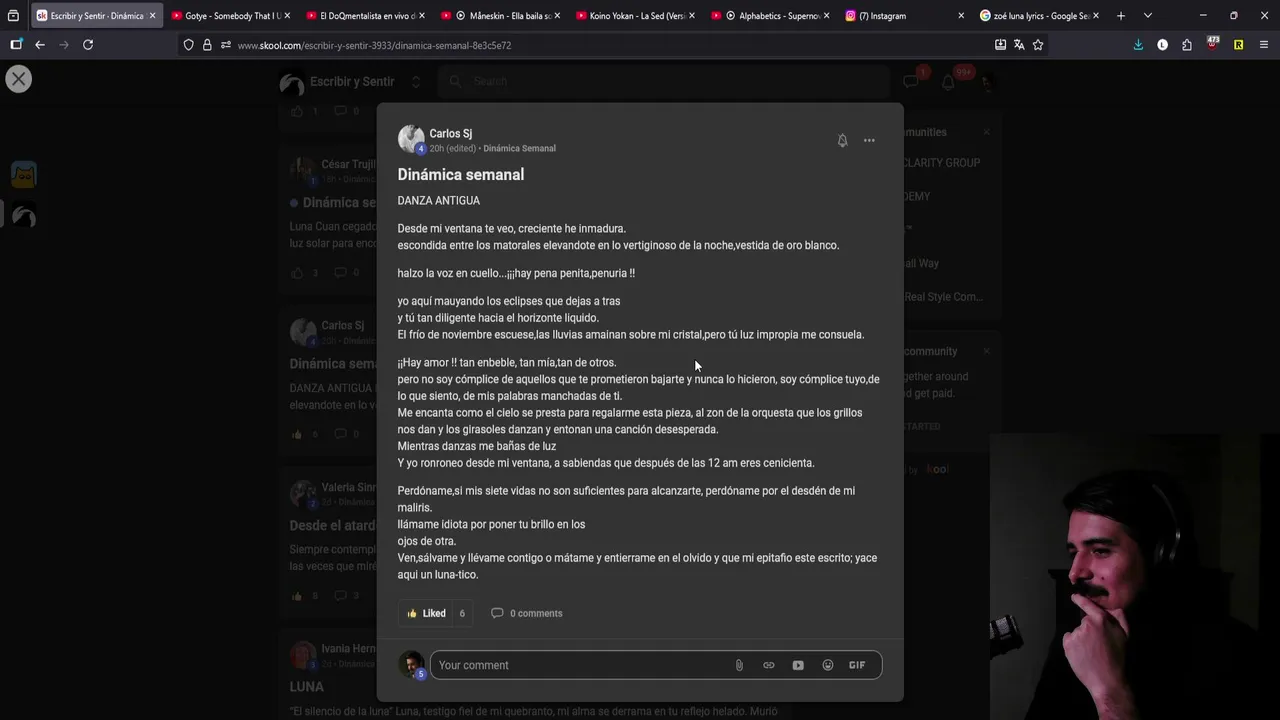Reload the page with refresh icon
The width and height of the screenshot is (1280, 720).
click(x=88, y=45)
